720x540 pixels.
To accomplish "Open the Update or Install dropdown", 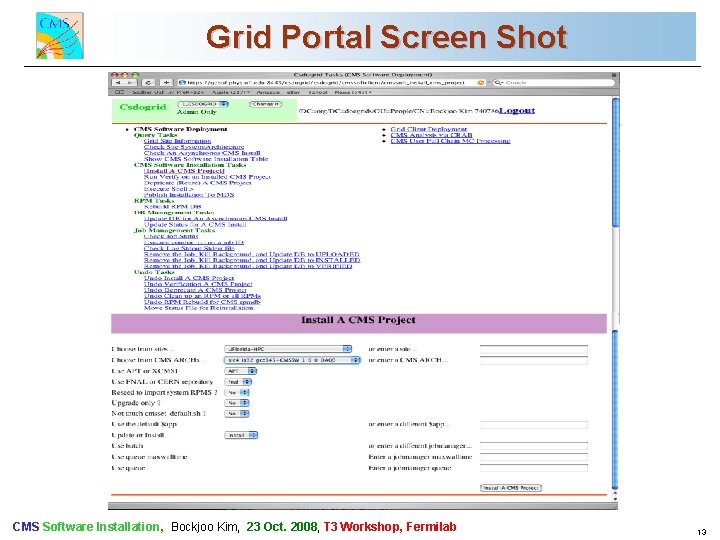I will click(241, 435).
